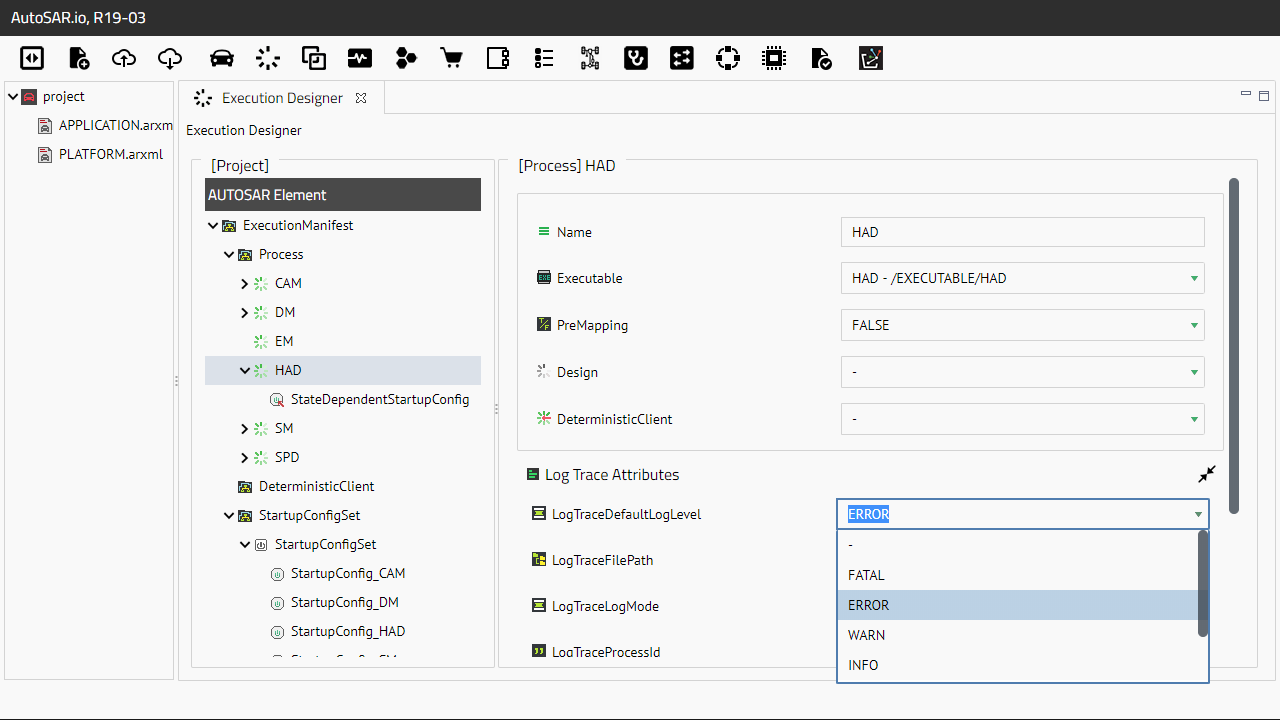Collapse the StartupConfigSet tree node
Screen dimensions: 1280x720
(x=229, y=516)
